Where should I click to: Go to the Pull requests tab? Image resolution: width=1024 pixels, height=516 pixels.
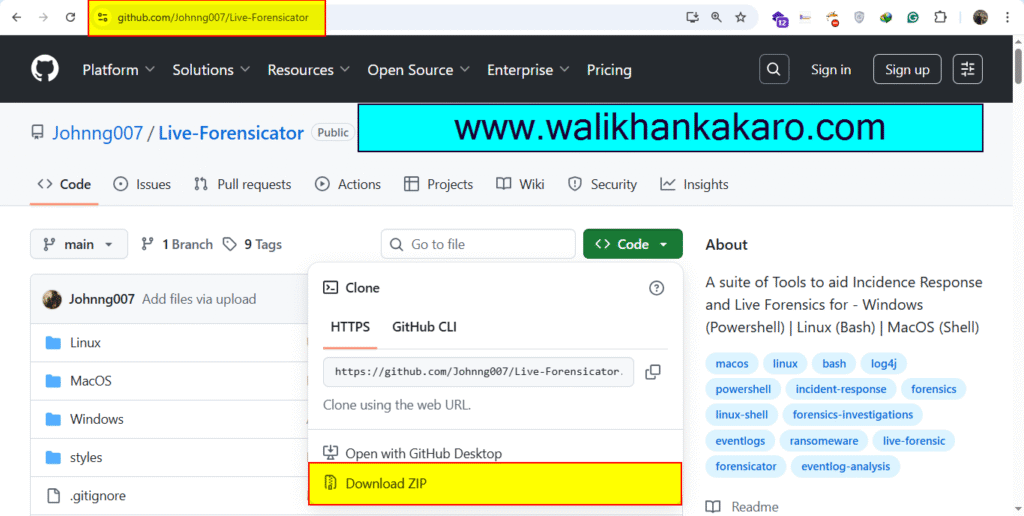(x=242, y=184)
